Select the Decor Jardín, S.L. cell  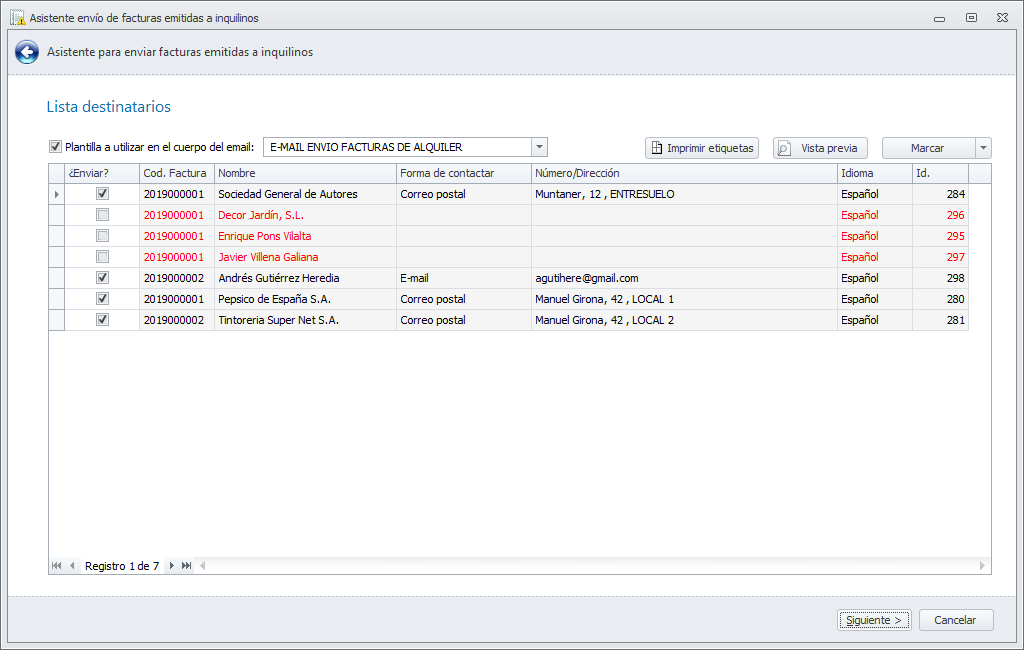305,215
